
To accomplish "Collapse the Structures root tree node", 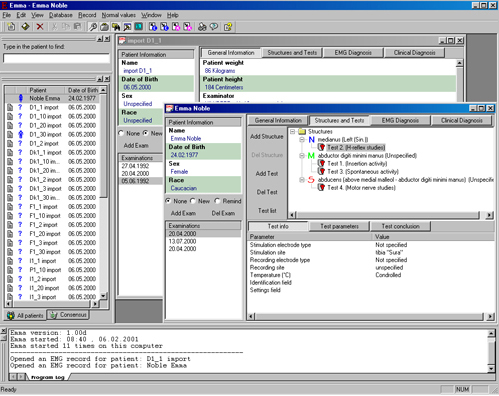I will click(292, 131).
